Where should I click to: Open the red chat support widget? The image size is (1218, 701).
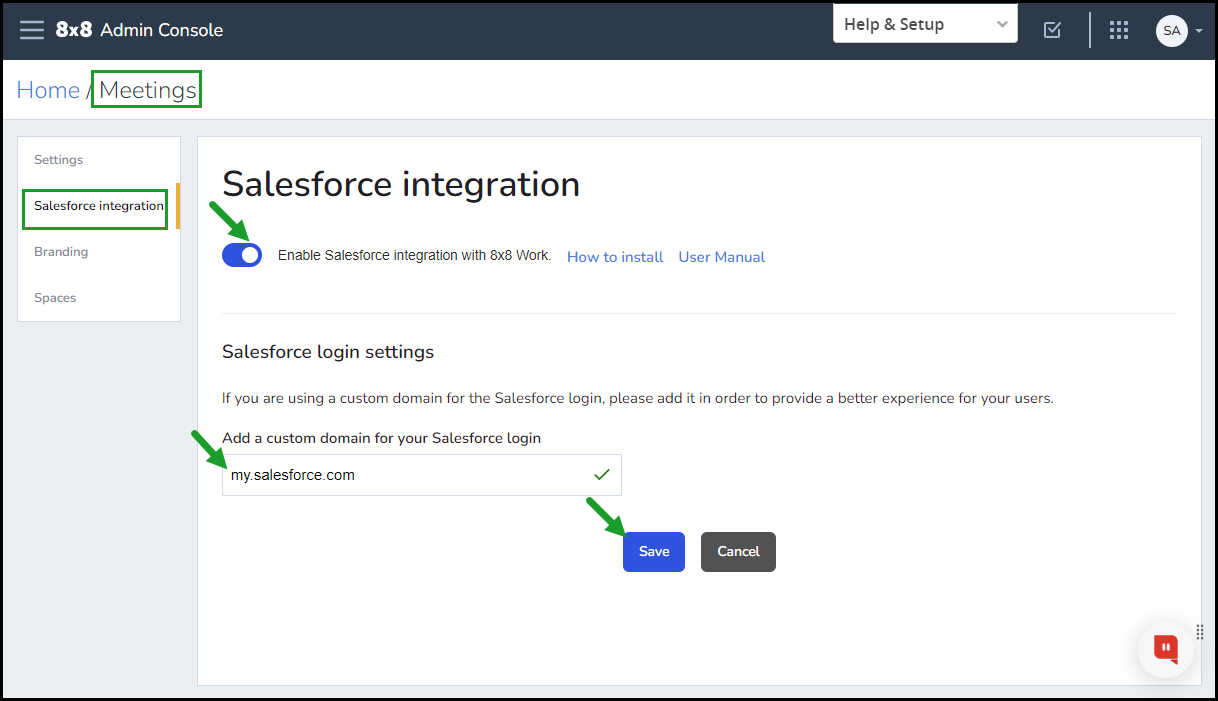coord(1166,649)
